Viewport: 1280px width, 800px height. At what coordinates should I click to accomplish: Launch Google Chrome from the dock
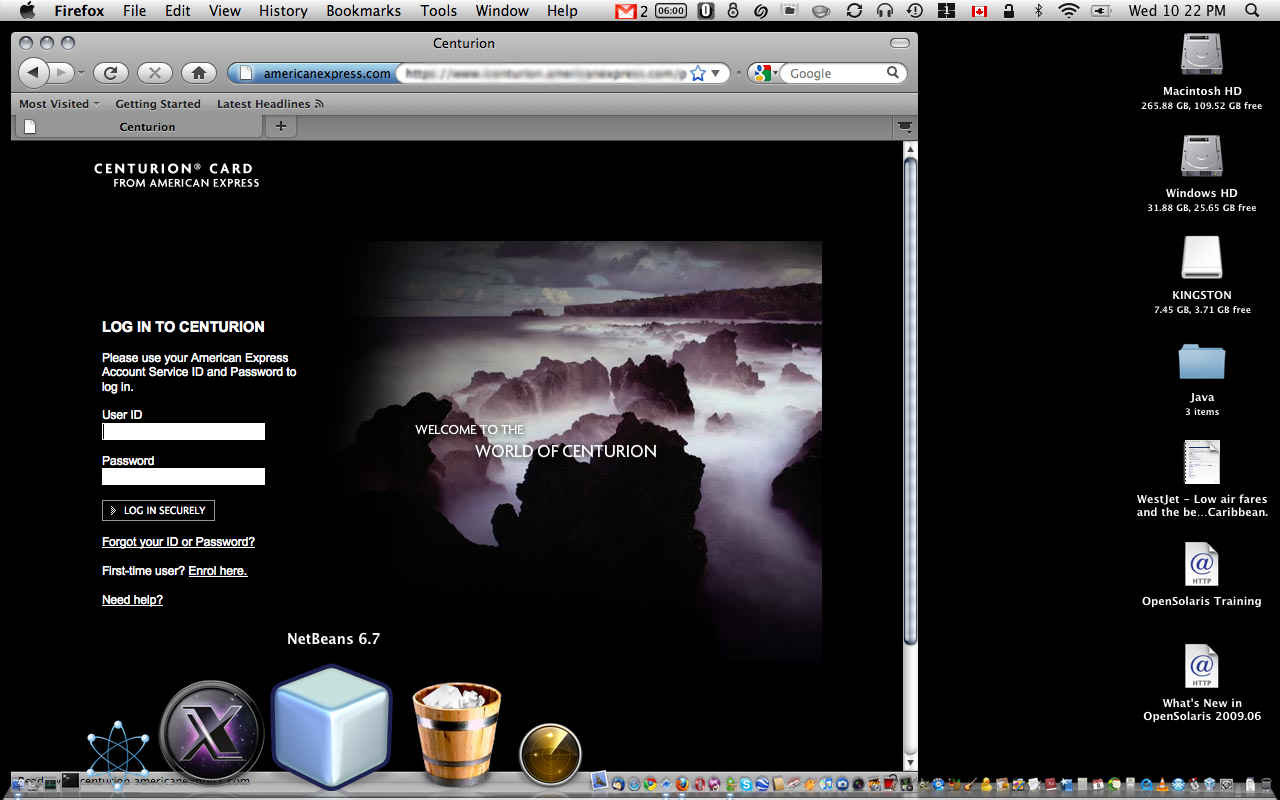650,784
